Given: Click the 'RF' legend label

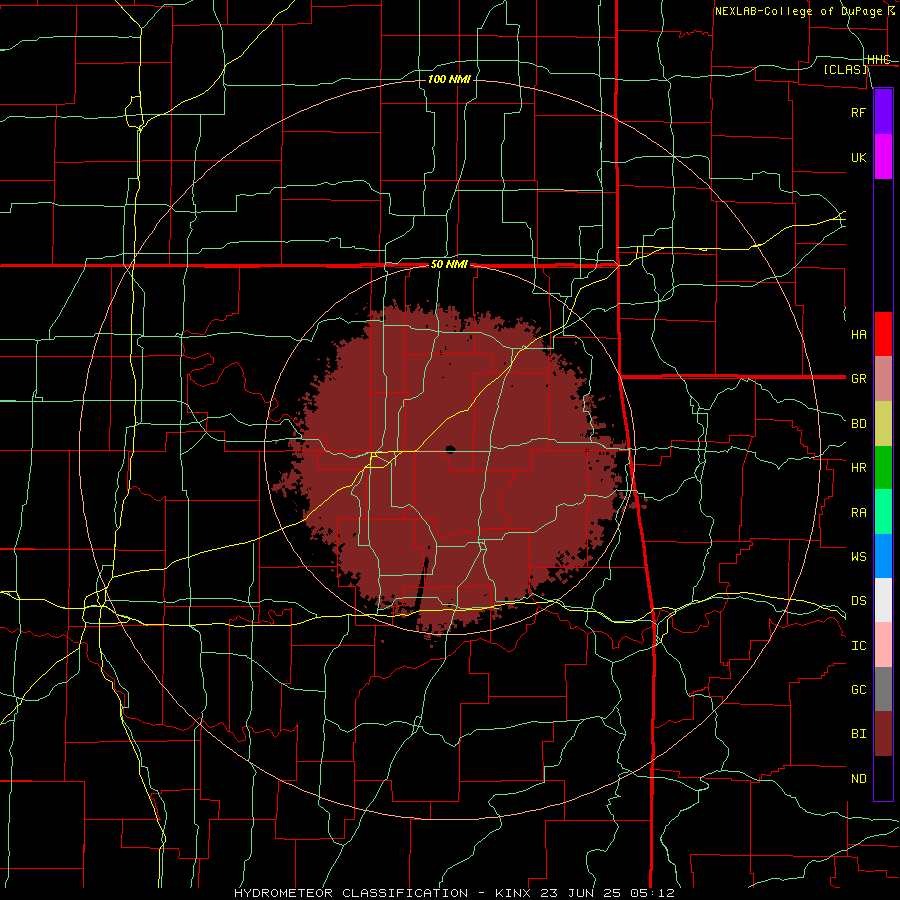Looking at the screenshot, I should pyautogui.click(x=859, y=112).
